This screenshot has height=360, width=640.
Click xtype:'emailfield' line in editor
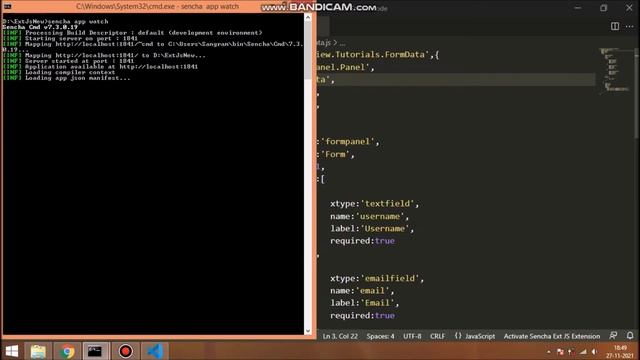coord(377,278)
